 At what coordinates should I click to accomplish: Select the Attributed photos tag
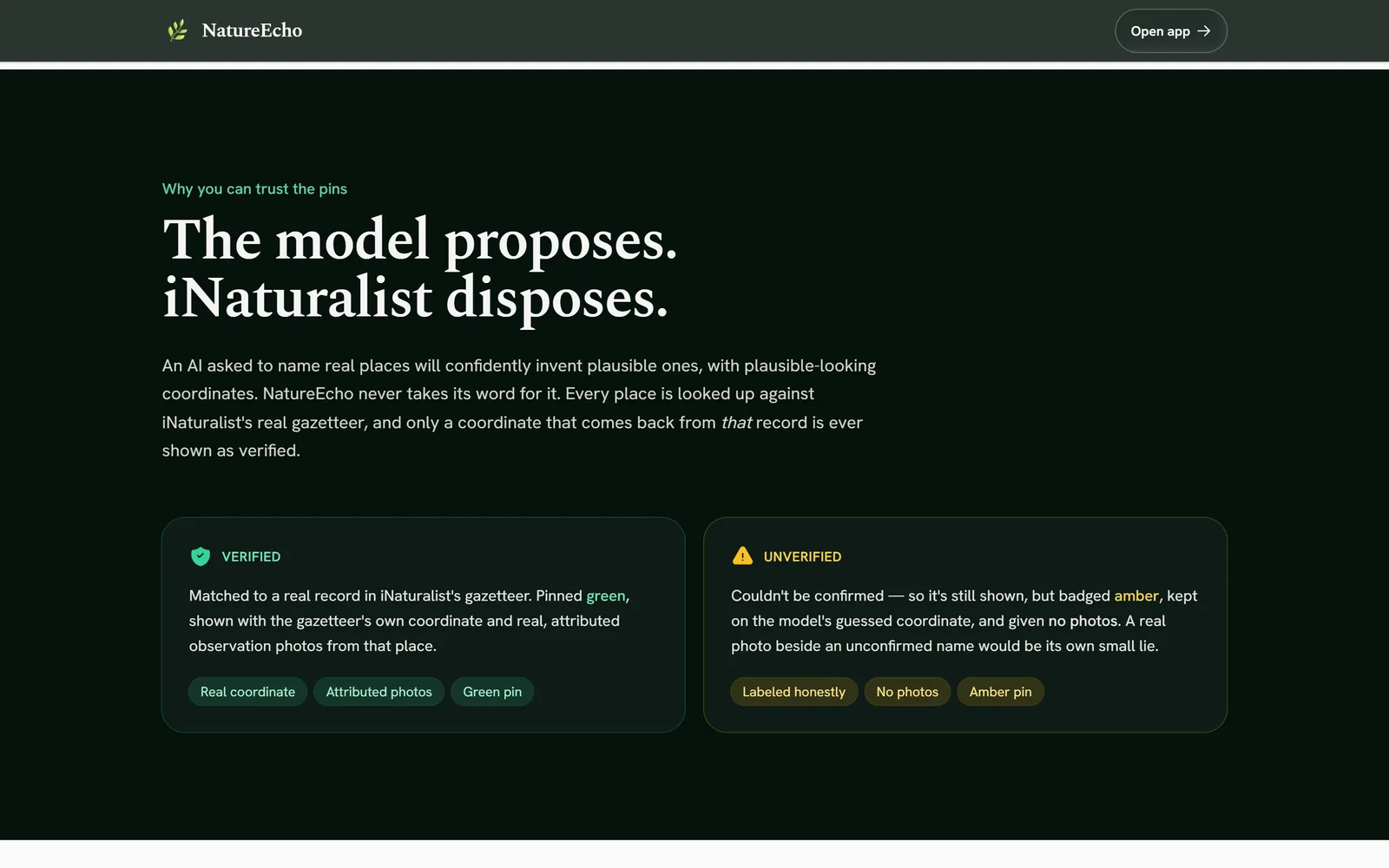379,692
